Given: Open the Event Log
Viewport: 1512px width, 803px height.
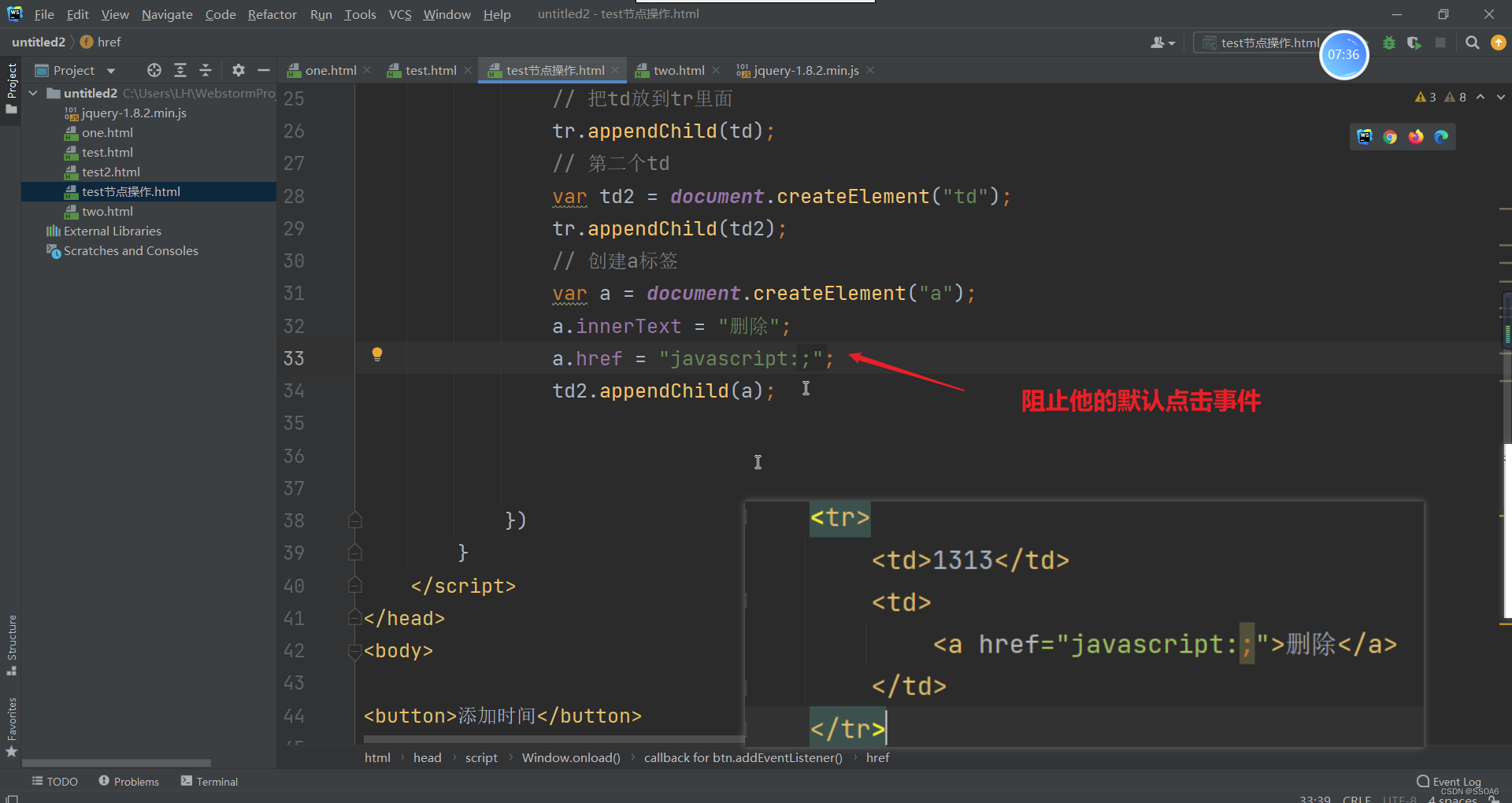Looking at the screenshot, I should click(x=1449, y=782).
